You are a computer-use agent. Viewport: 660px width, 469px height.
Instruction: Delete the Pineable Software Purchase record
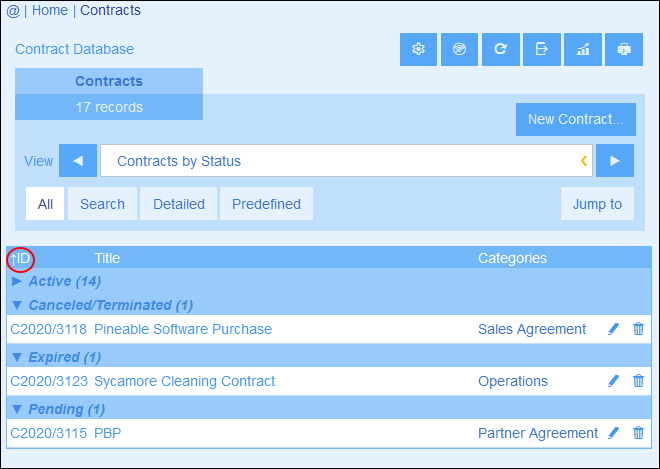click(x=639, y=329)
